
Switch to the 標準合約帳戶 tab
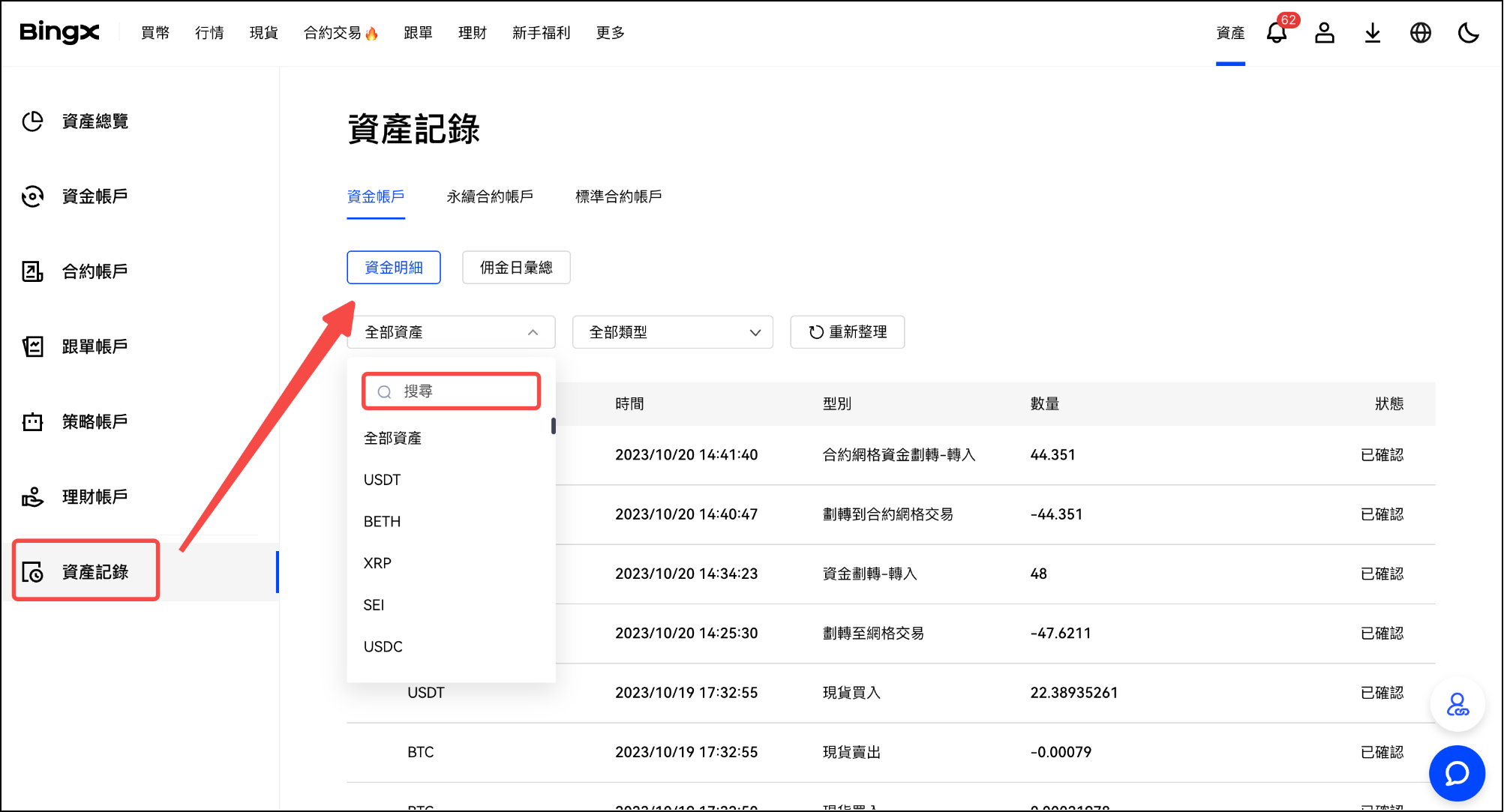click(618, 196)
